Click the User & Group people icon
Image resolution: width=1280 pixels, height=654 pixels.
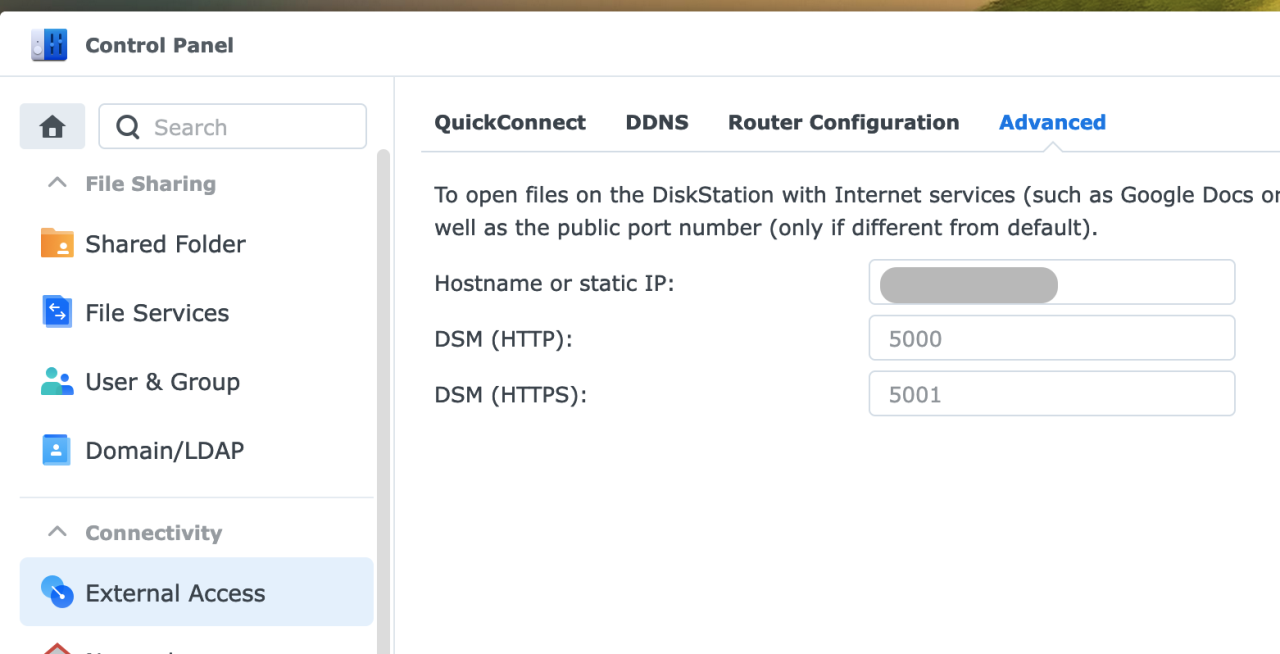[x=57, y=381]
